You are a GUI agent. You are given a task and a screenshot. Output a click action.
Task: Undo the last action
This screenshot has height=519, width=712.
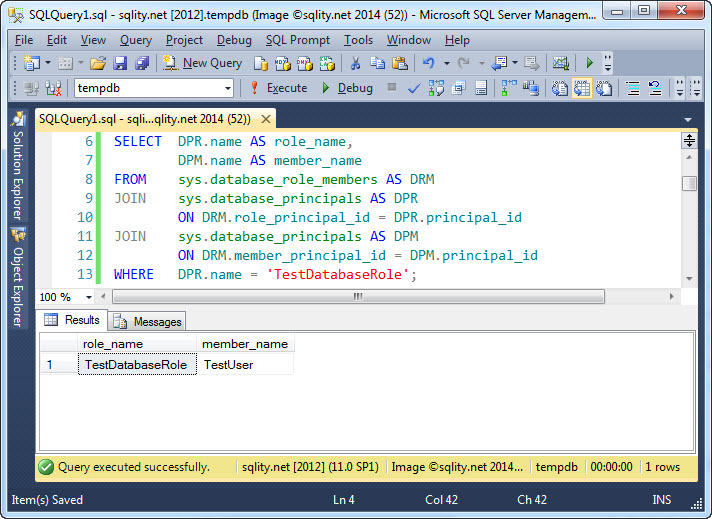click(428, 63)
